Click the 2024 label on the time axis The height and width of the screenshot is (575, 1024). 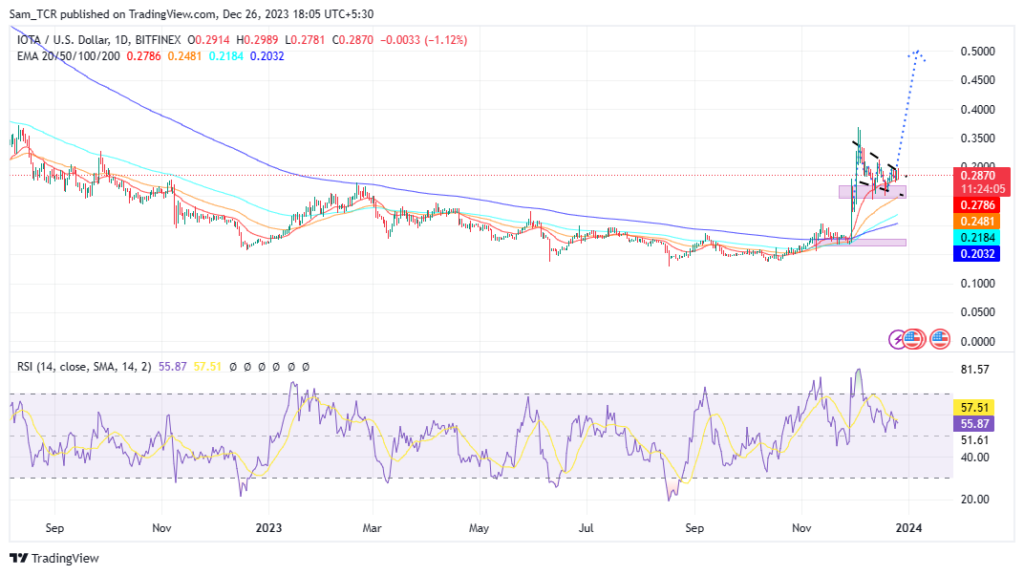(908, 528)
